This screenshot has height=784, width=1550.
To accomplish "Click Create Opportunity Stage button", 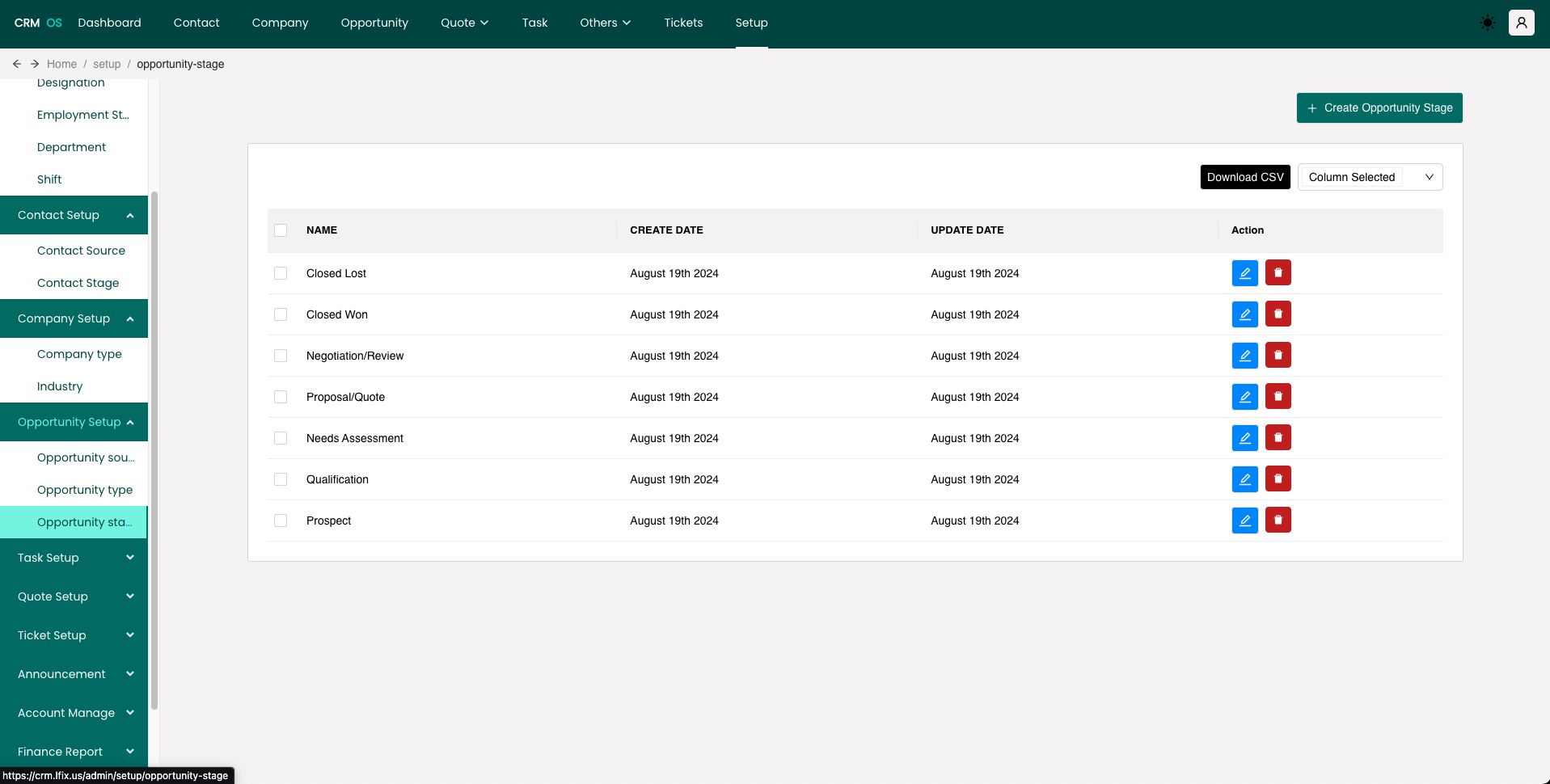I will tap(1379, 107).
